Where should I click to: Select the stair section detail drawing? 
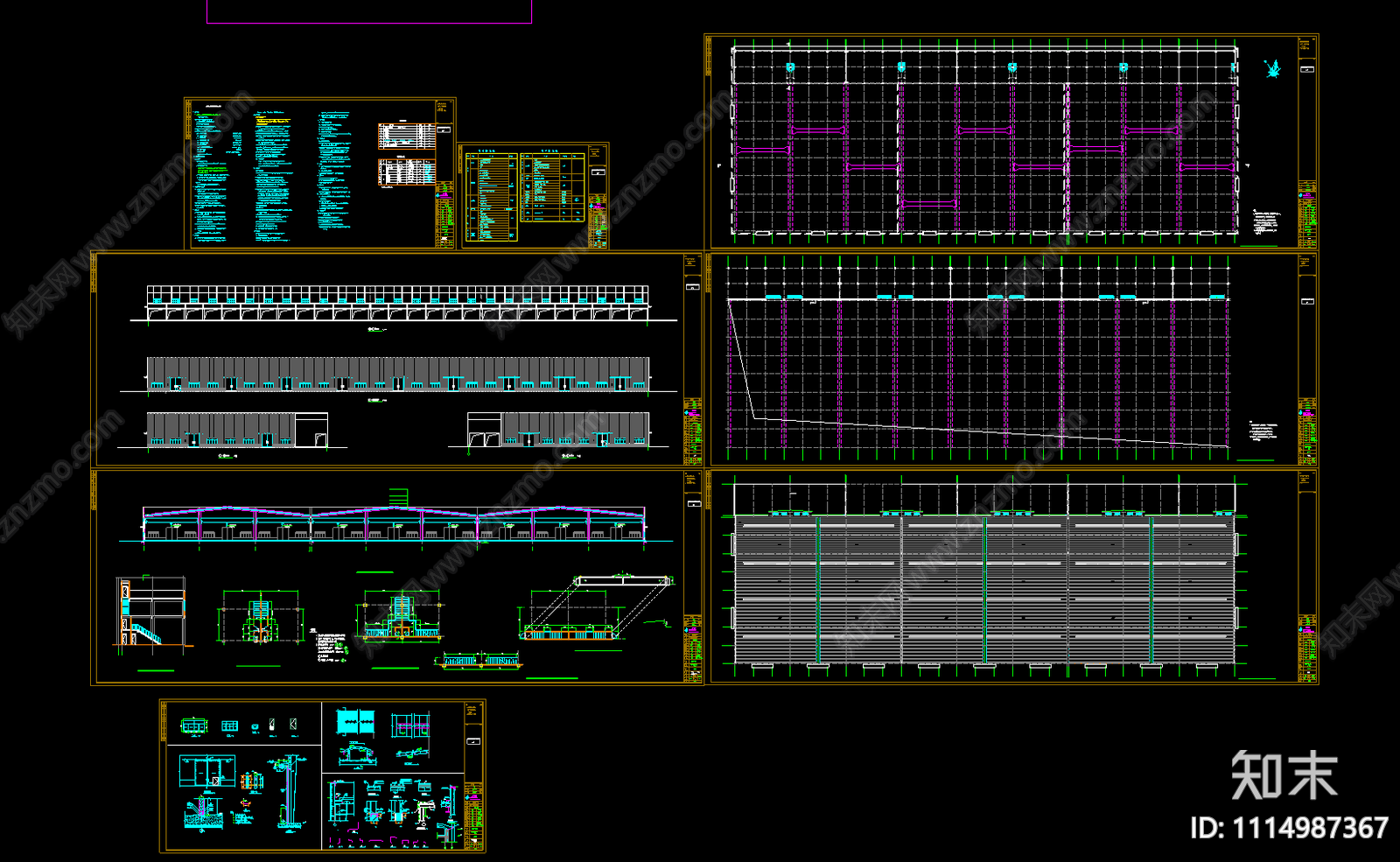point(153,615)
